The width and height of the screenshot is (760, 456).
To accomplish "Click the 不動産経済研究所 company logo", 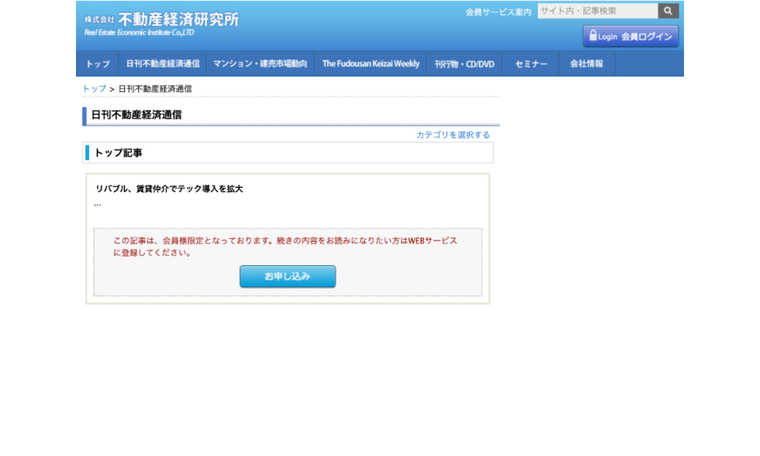I will click(161, 23).
